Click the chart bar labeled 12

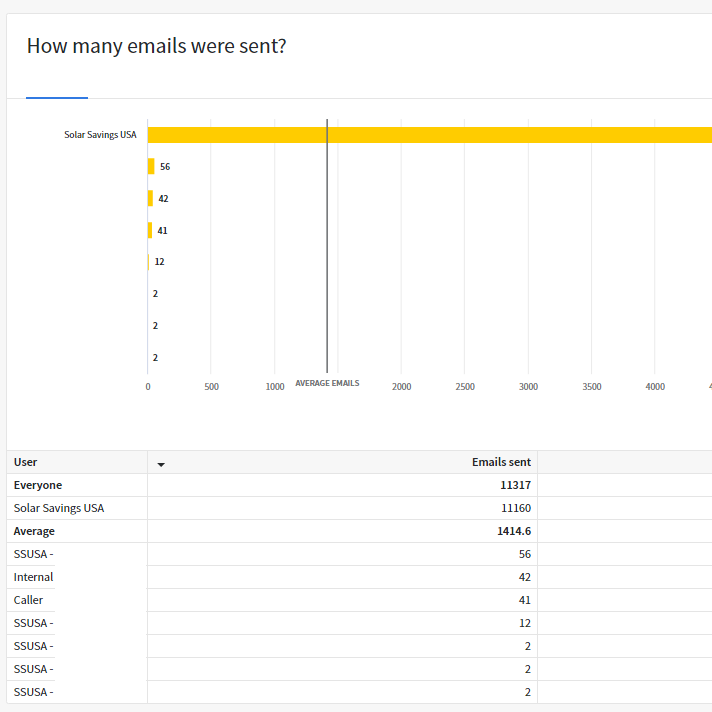(148, 262)
